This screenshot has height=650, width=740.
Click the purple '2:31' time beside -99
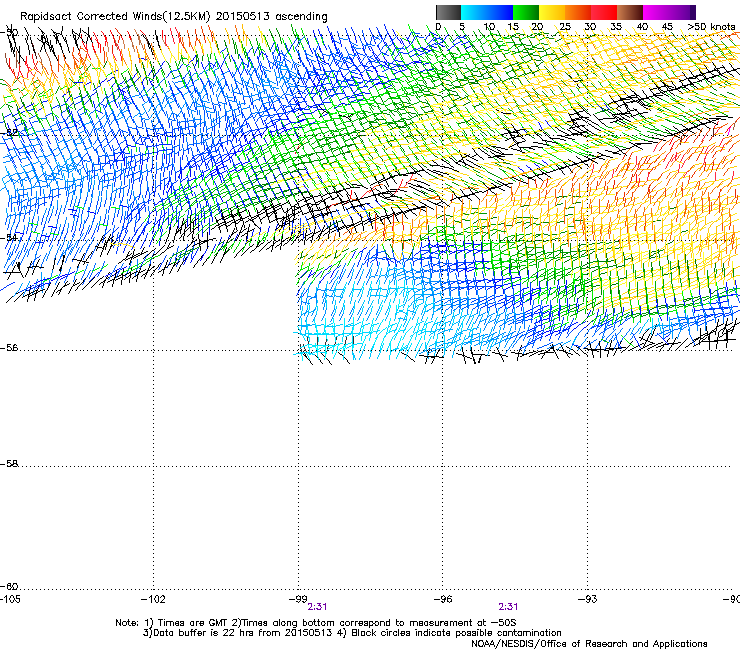click(317, 607)
